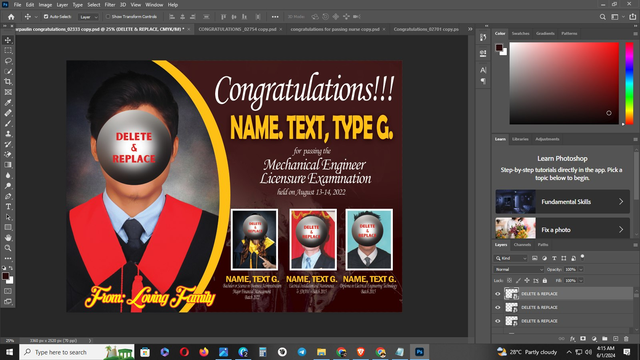Screen dimensions: 640x360
Task: Select the Horizontal Type tool
Action: pyautogui.click(x=8, y=207)
